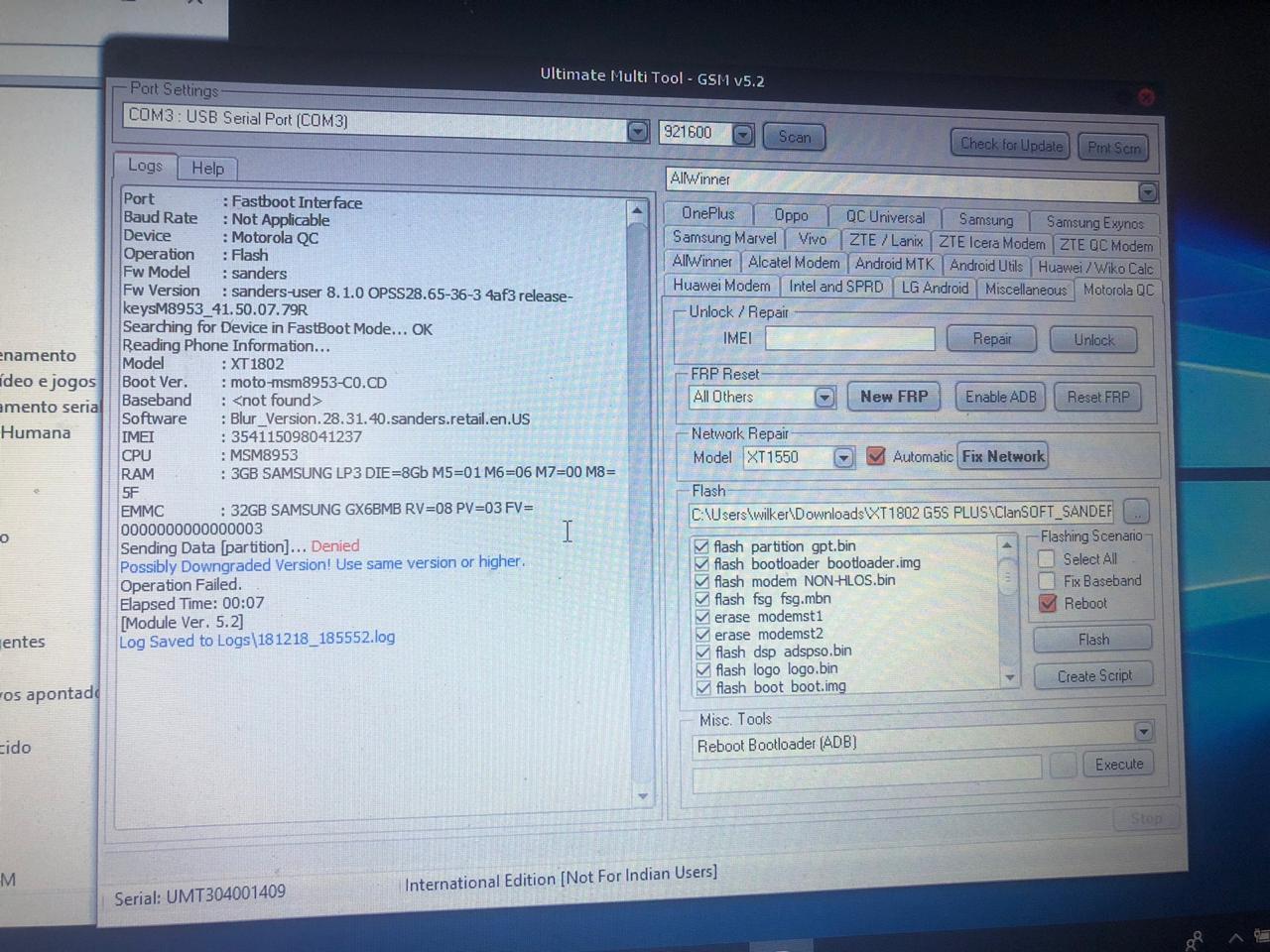Switch to the Help tab
The height and width of the screenshot is (952, 1270).
tap(207, 168)
